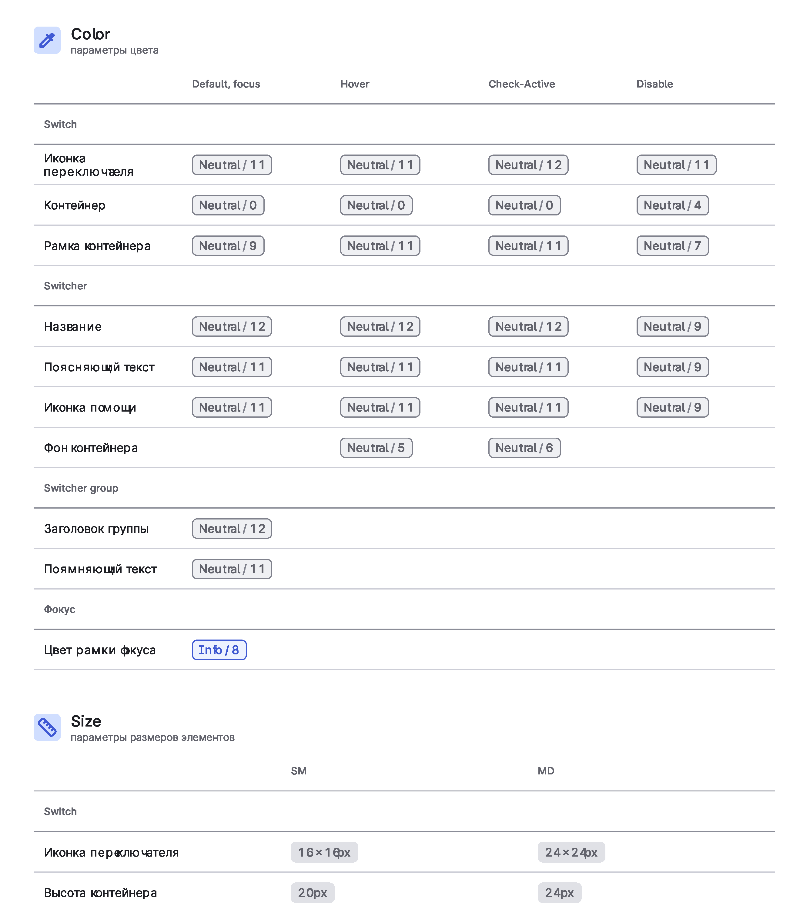Viewport: 808px width, 908px height.
Task: Click the Disable column header
Action: click(654, 84)
